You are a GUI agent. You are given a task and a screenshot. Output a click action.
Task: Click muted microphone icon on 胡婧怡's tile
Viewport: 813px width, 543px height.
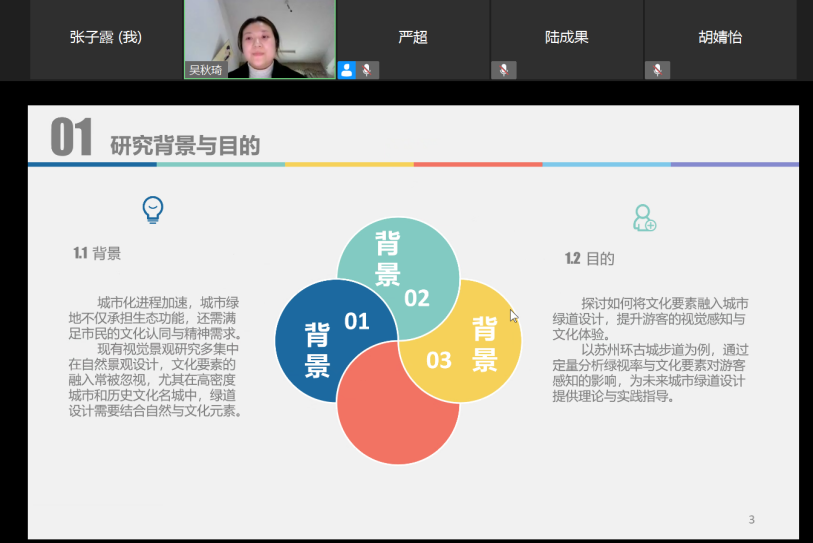coord(657,70)
